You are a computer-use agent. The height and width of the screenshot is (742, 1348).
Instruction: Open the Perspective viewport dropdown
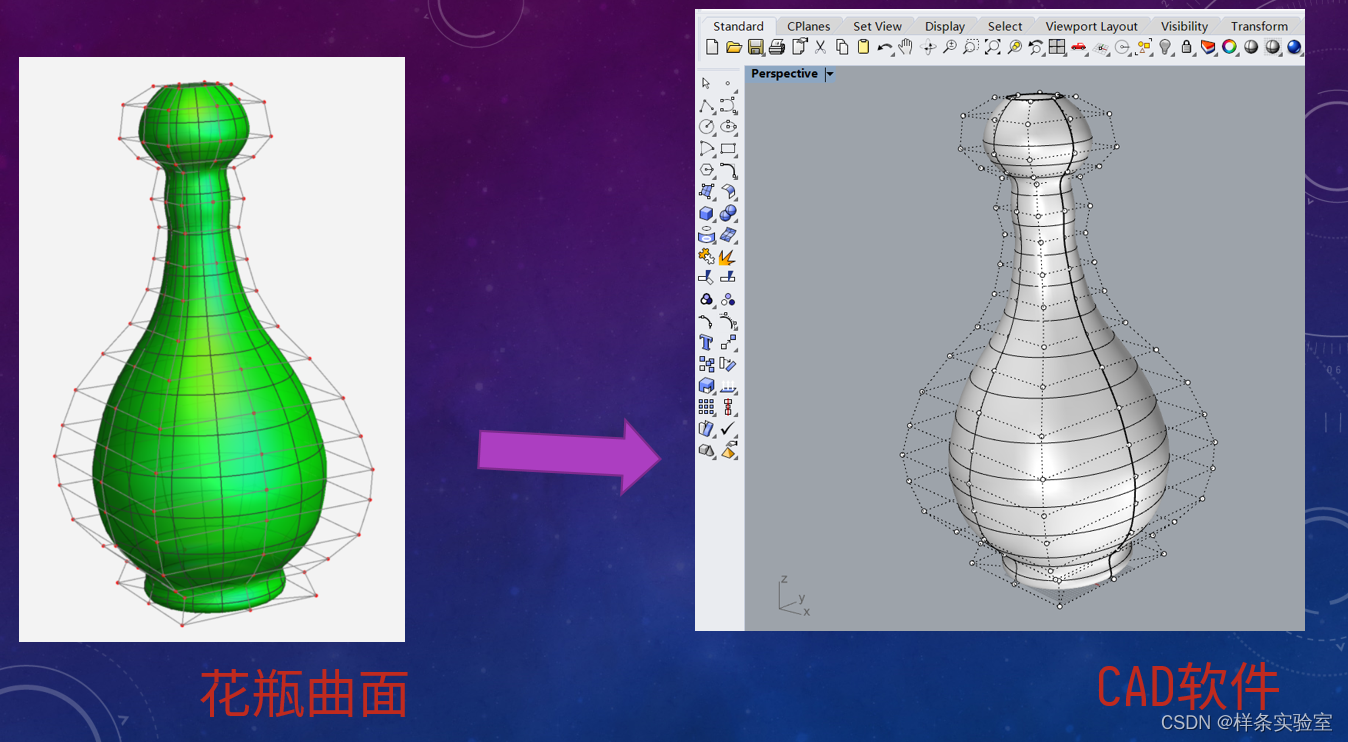(828, 73)
